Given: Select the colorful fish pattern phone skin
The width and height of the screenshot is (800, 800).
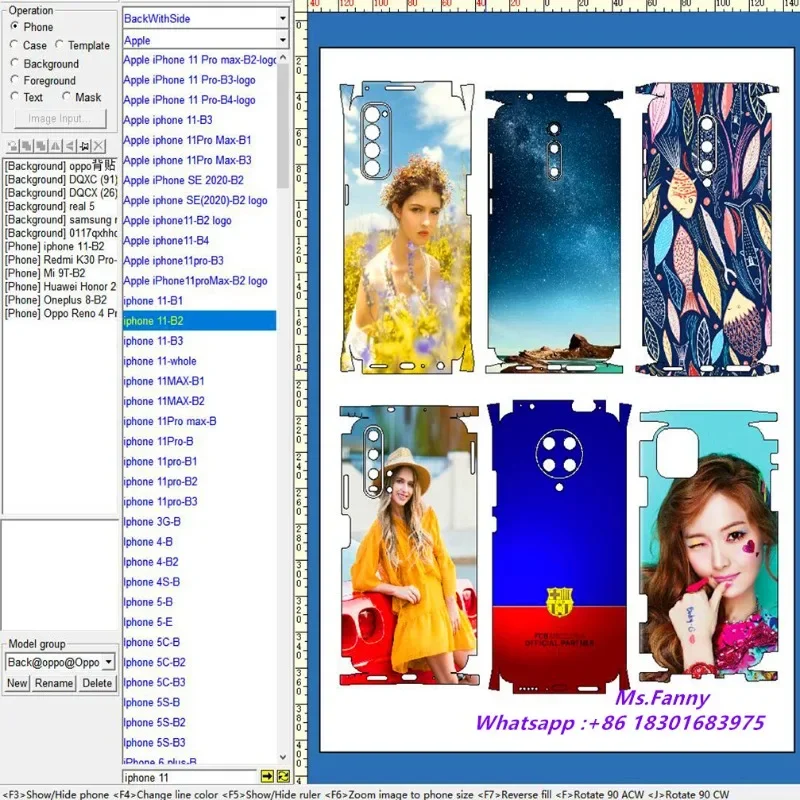Looking at the screenshot, I should point(707,229).
